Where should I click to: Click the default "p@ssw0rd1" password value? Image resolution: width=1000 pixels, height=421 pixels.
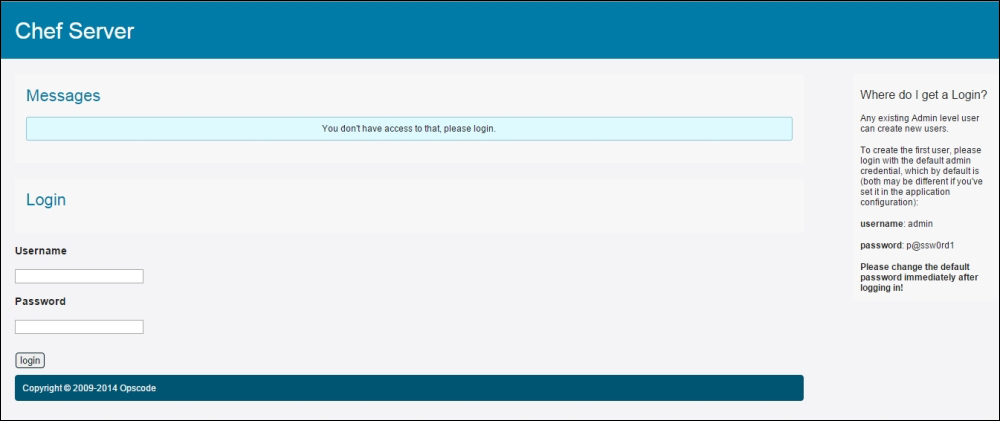[925, 245]
